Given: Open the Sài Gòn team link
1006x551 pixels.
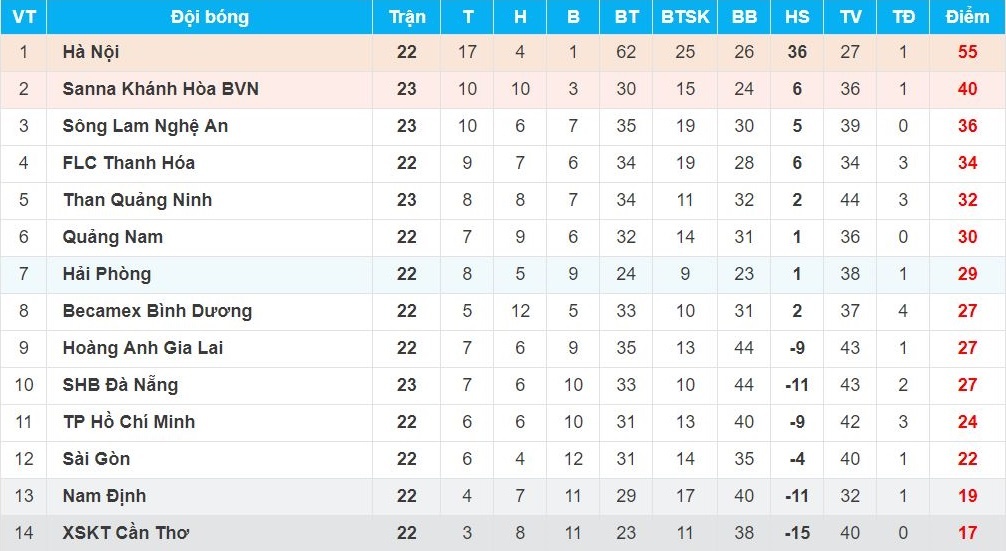Looking at the screenshot, I should click(96, 459).
